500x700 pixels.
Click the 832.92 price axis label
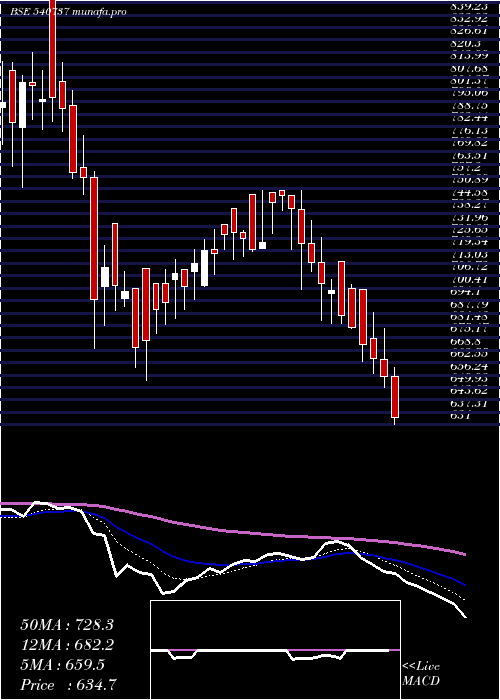470,19
